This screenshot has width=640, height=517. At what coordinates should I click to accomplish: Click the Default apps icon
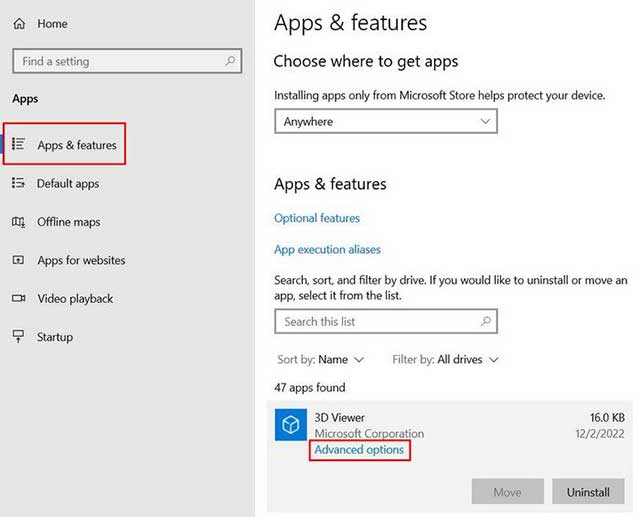(x=18, y=183)
